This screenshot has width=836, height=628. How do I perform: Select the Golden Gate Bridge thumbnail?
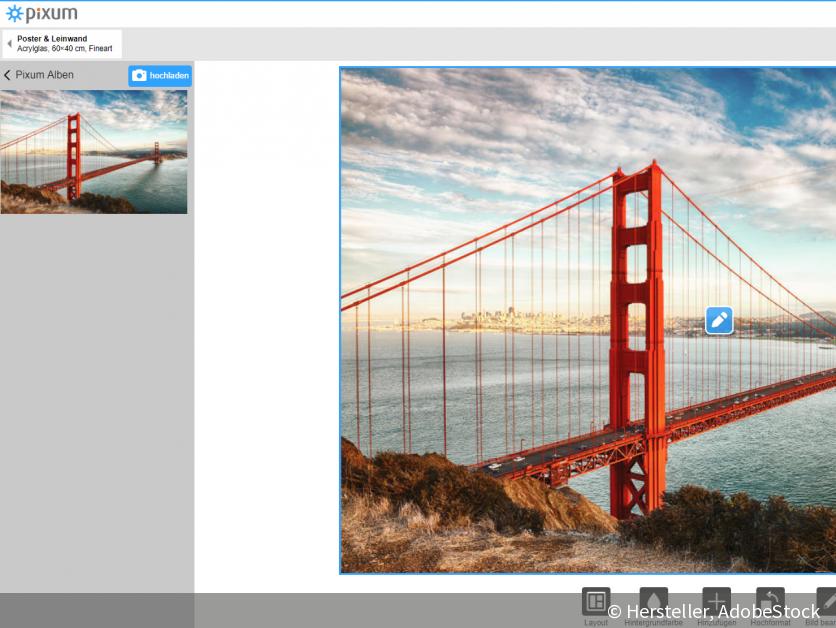pyautogui.click(x=94, y=152)
